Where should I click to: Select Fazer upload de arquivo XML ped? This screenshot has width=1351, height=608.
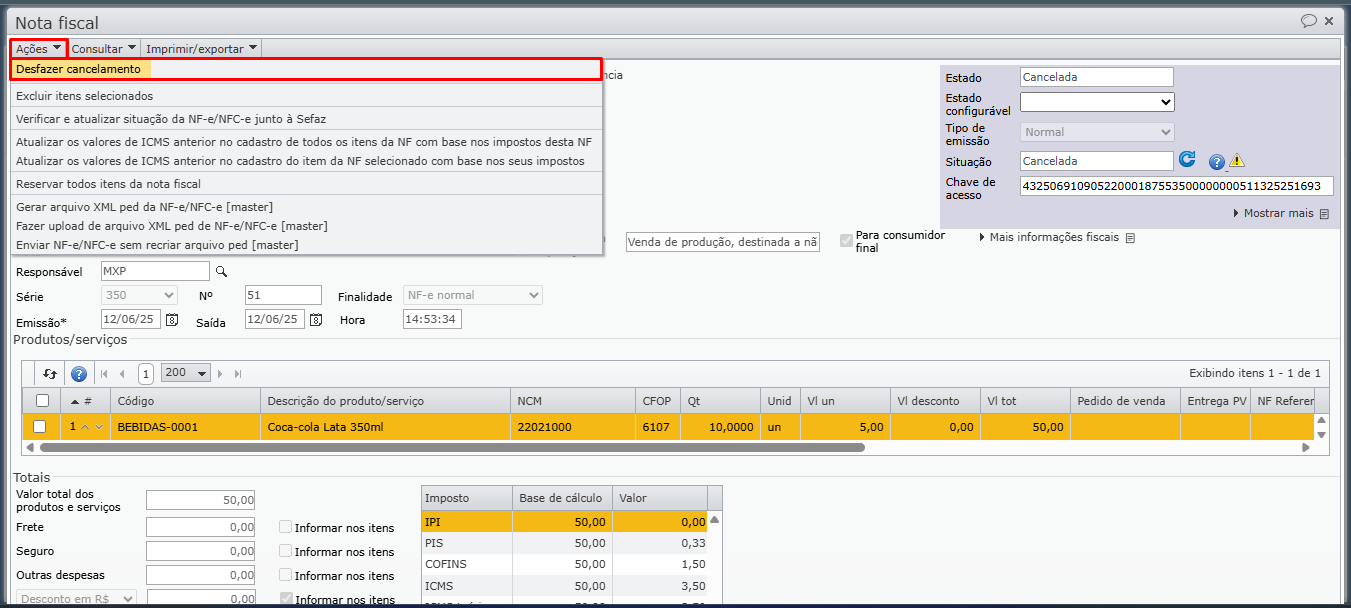coord(306,226)
